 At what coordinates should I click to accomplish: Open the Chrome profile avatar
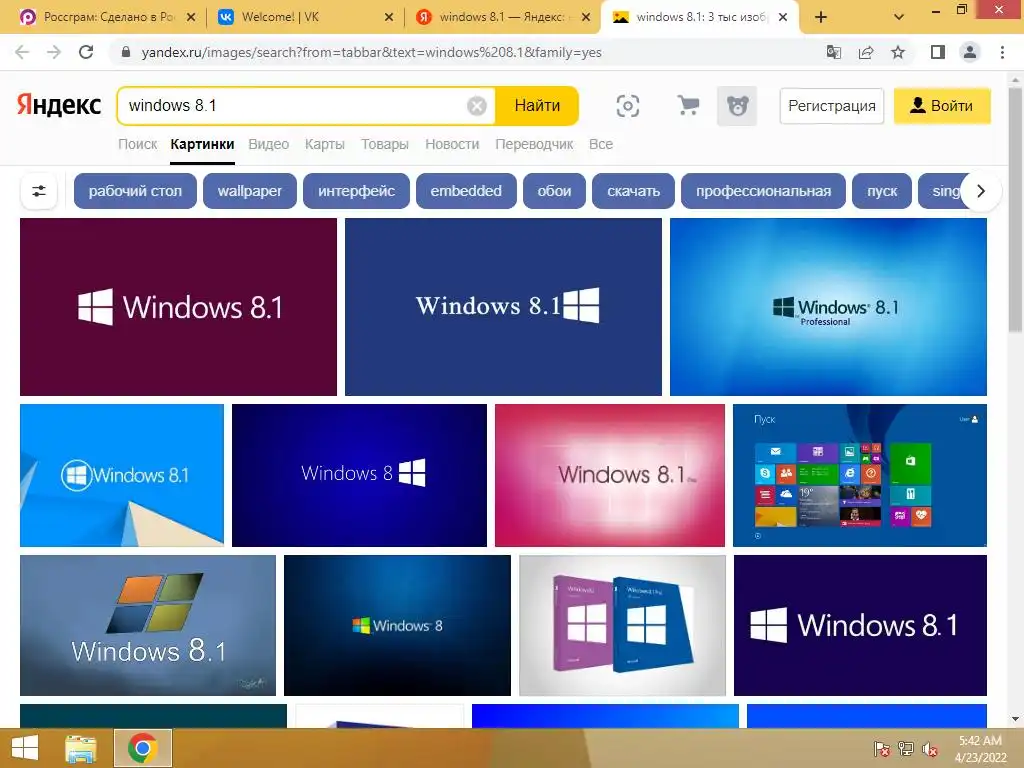click(970, 52)
